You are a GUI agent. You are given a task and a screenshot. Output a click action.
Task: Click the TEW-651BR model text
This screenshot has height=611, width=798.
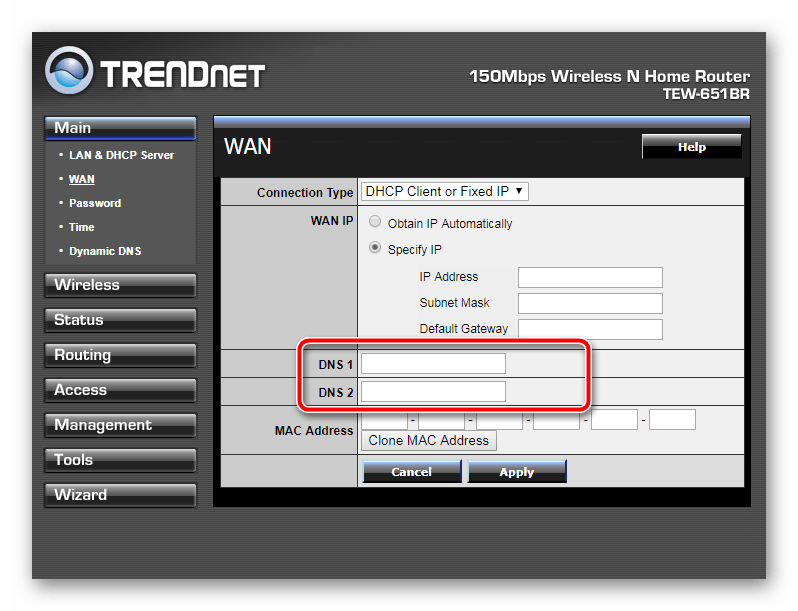[706, 94]
